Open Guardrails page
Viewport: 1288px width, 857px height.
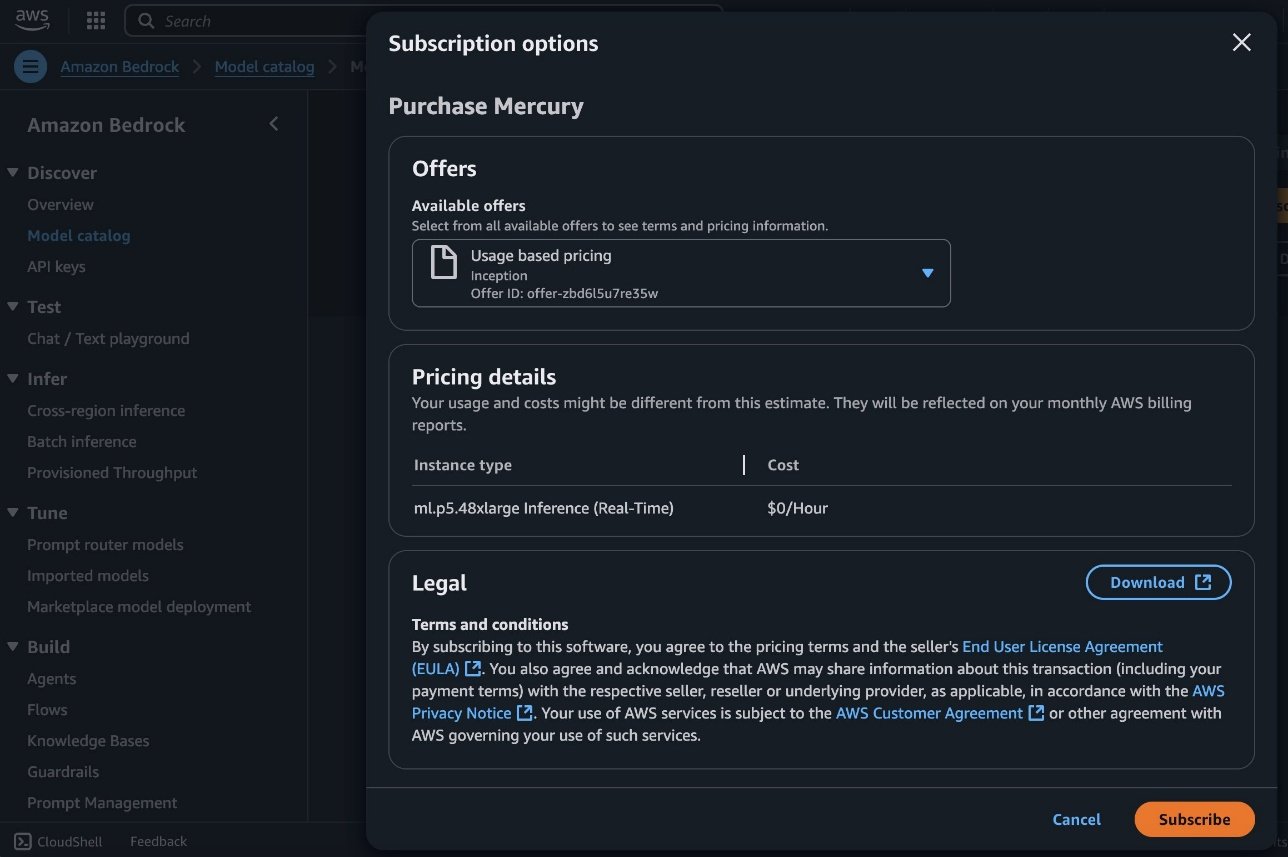click(x=63, y=771)
